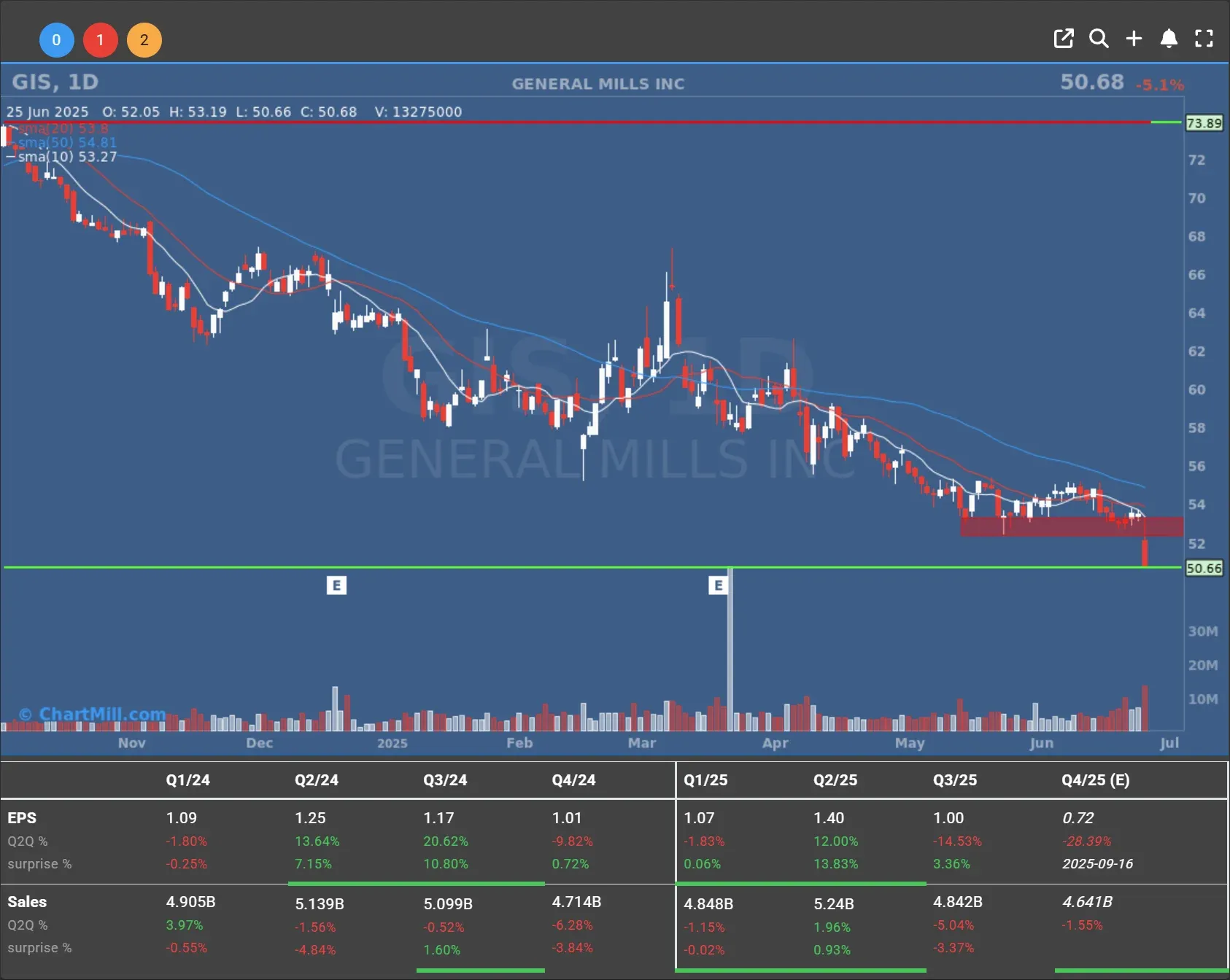Image resolution: width=1230 pixels, height=980 pixels.
Task: Select the Q3/24 column header
Action: pos(445,780)
